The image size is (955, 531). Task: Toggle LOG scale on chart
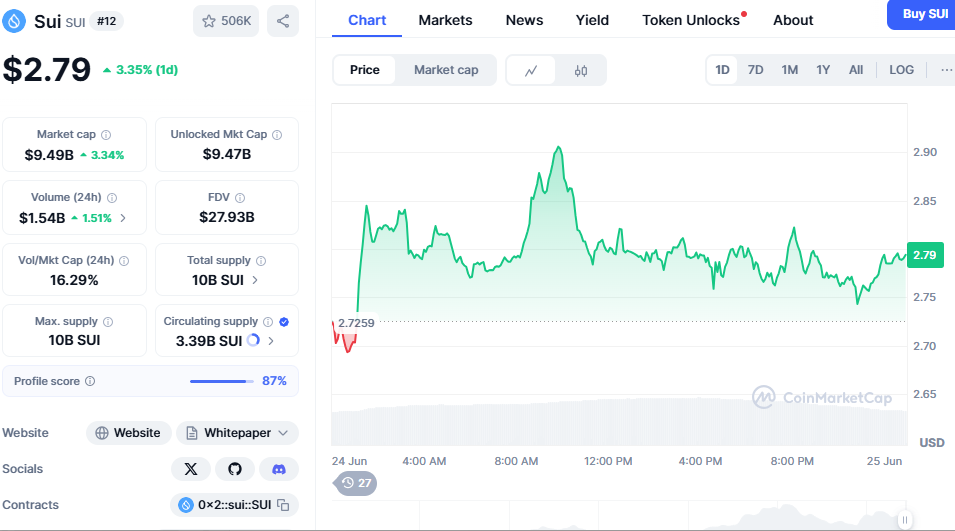point(901,70)
